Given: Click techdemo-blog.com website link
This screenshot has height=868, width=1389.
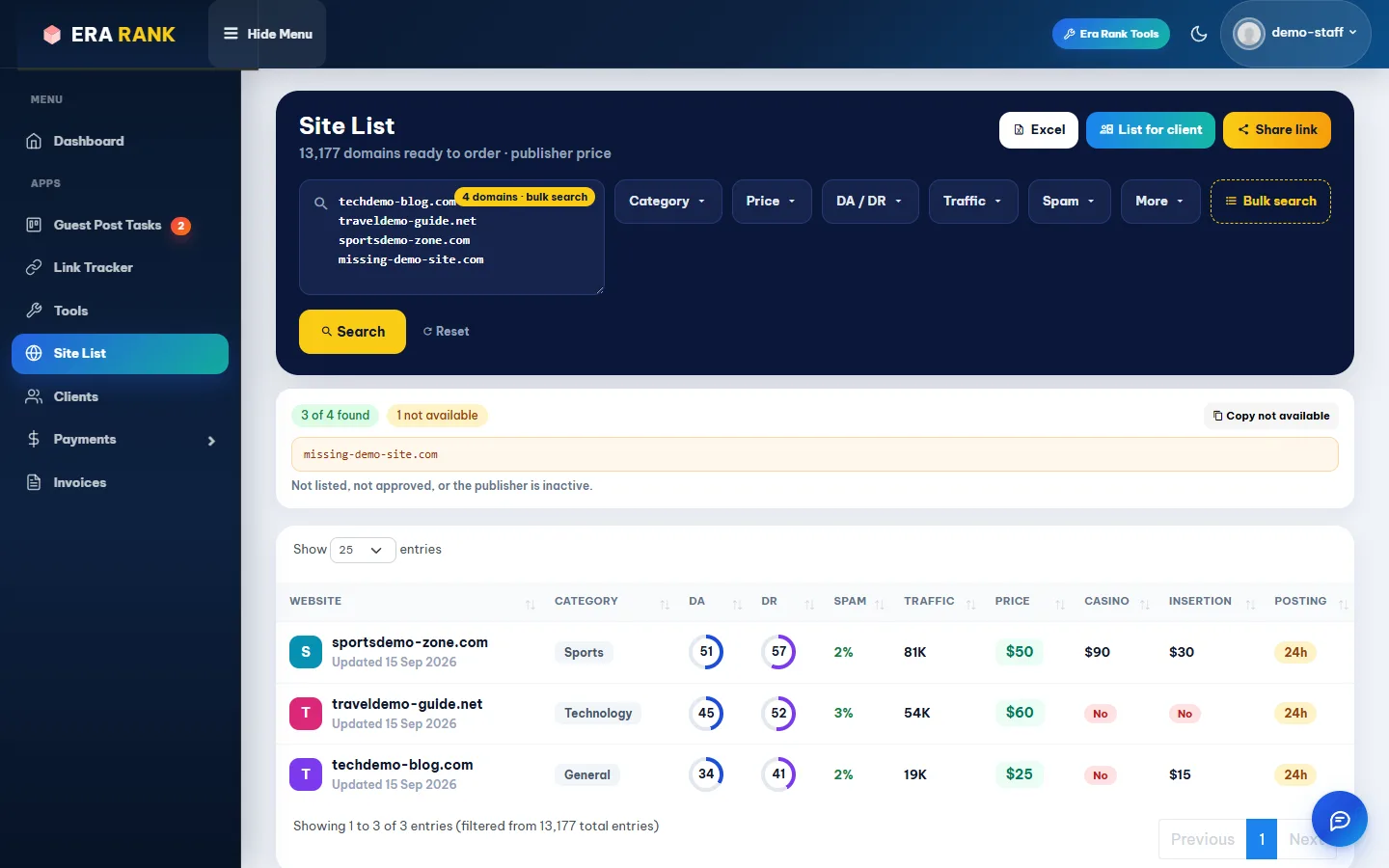Looking at the screenshot, I should pyautogui.click(x=402, y=765).
